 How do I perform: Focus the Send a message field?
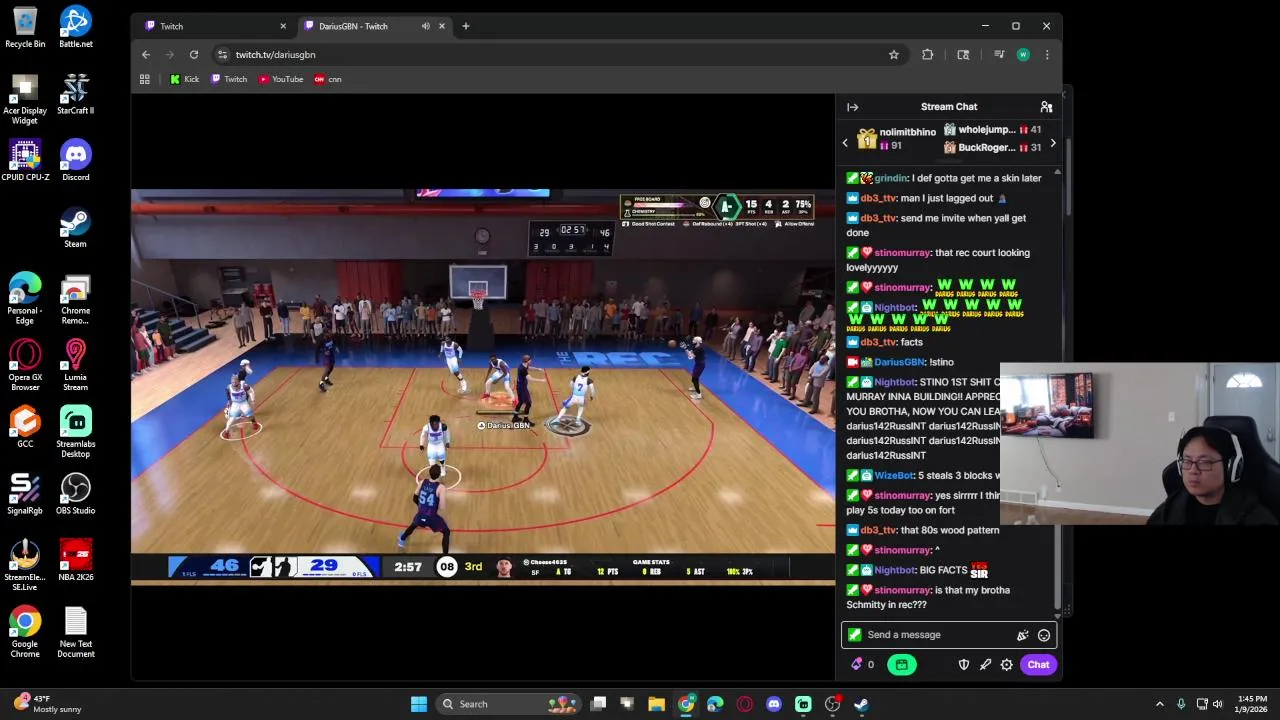coord(948,635)
